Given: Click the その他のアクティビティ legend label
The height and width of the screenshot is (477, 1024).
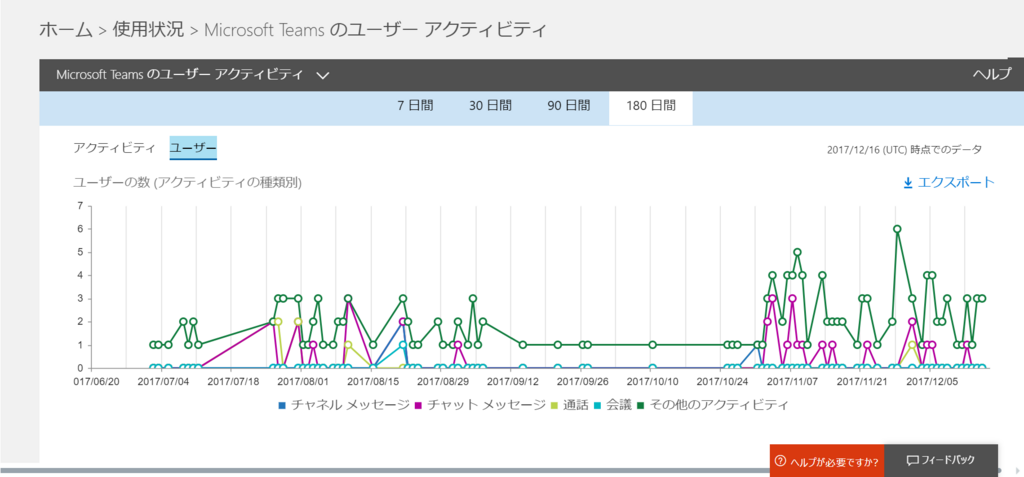Looking at the screenshot, I should [x=719, y=406].
